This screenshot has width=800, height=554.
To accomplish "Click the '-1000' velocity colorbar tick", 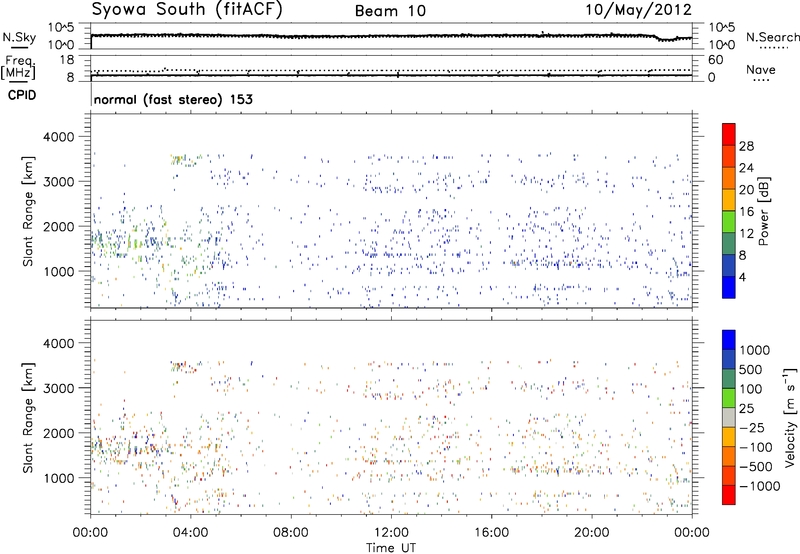I will [760, 486].
